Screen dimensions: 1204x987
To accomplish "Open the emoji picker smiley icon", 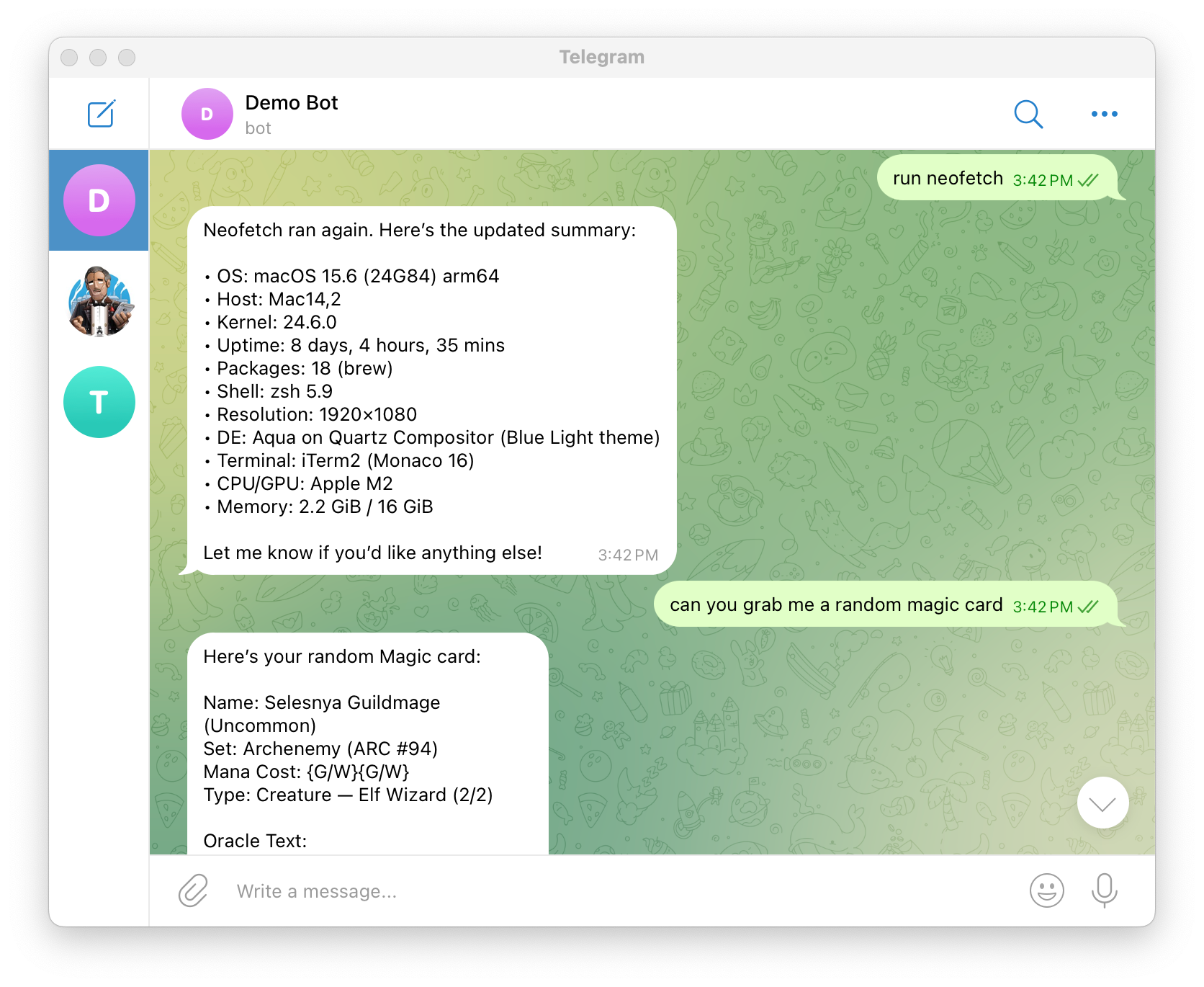I will 1046,890.
